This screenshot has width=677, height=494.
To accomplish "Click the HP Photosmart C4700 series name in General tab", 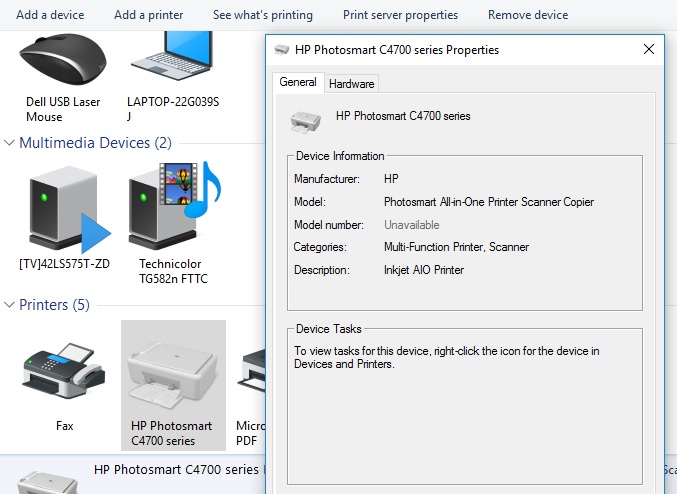I will pos(403,116).
